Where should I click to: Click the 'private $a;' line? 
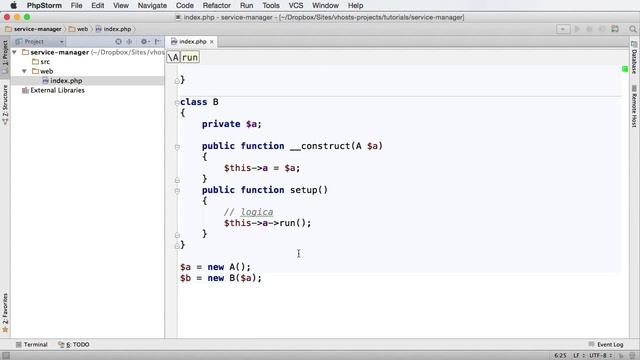(231, 124)
